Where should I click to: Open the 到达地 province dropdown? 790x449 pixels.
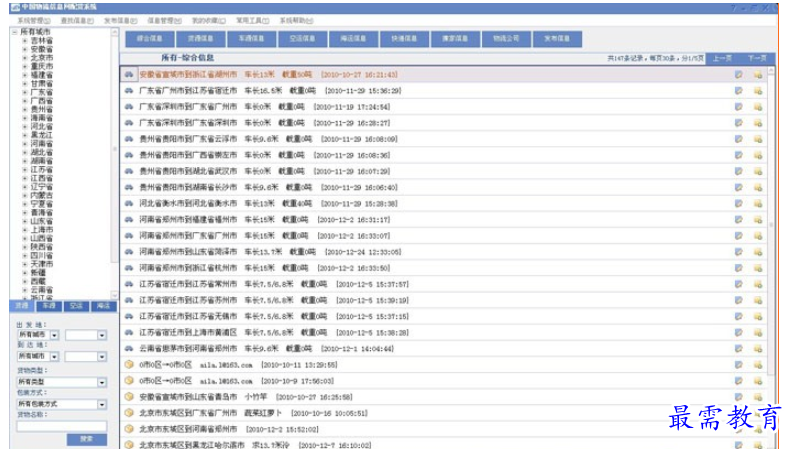[54, 356]
